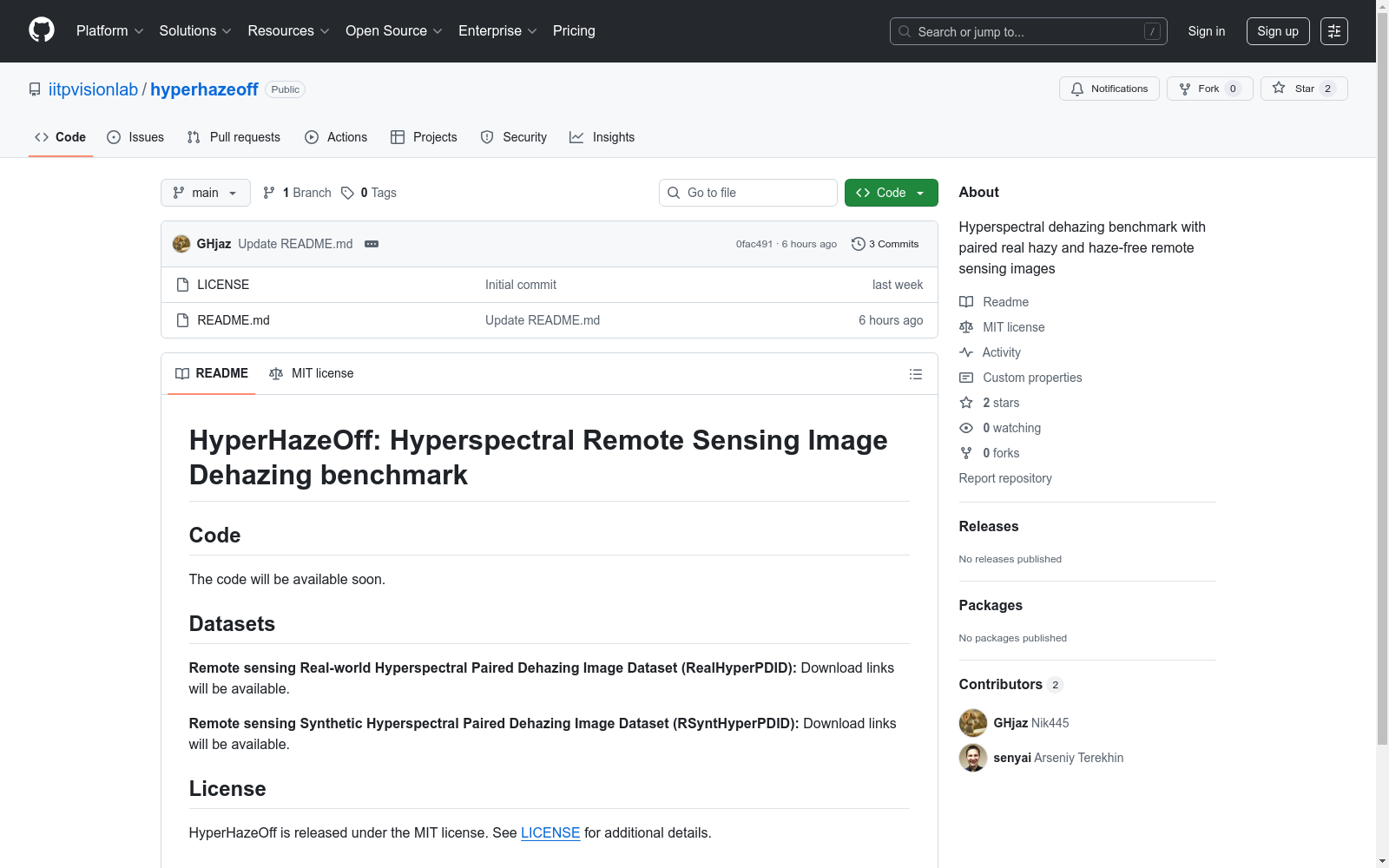Click the page vertical scrollbar thumb
Viewport: 1389px width, 868px height.
coord(1383,378)
